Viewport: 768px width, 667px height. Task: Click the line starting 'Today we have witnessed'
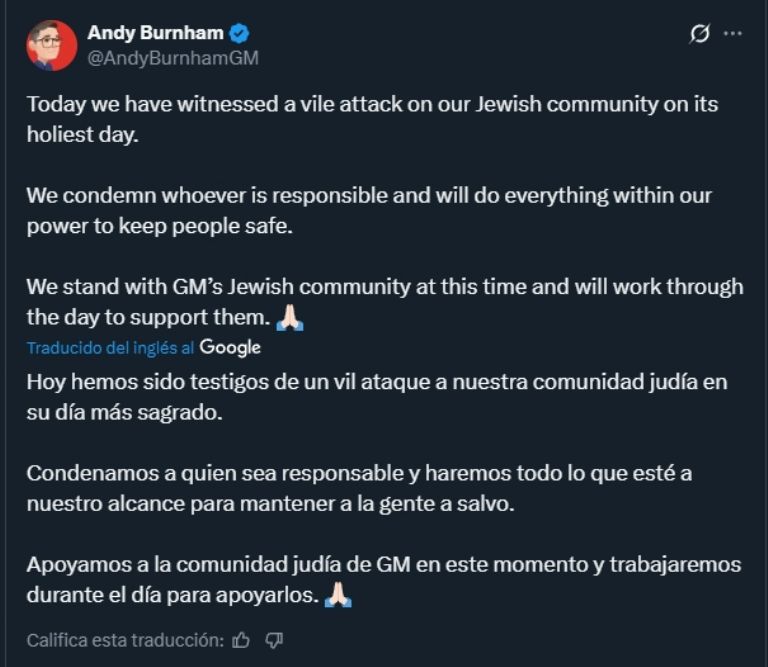tap(372, 104)
